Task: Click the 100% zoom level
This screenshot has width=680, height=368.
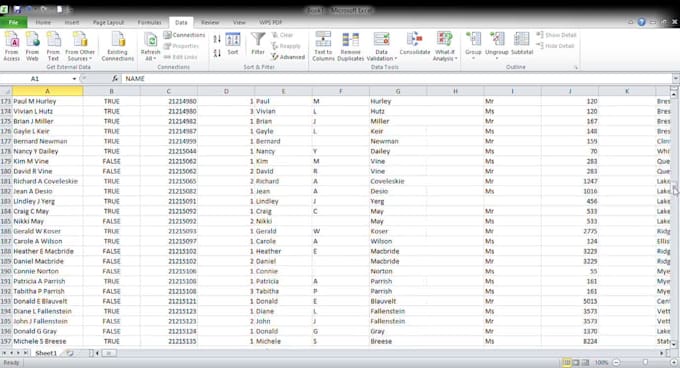Action: [602, 362]
